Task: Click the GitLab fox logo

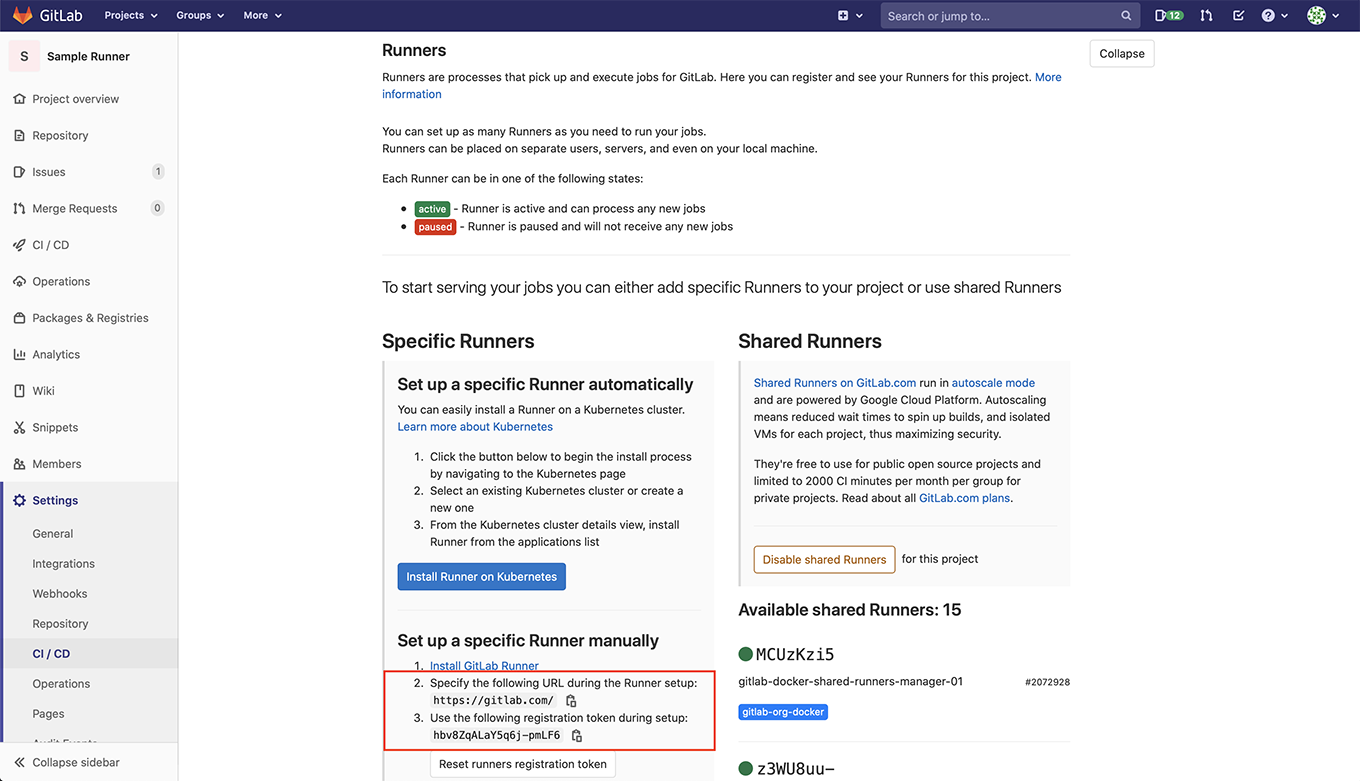Action: [22, 15]
